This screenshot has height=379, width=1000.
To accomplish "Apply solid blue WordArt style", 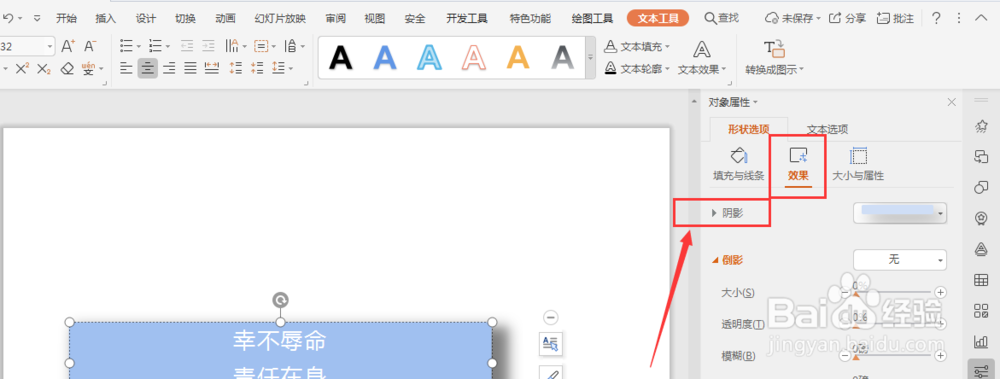I will click(x=385, y=58).
